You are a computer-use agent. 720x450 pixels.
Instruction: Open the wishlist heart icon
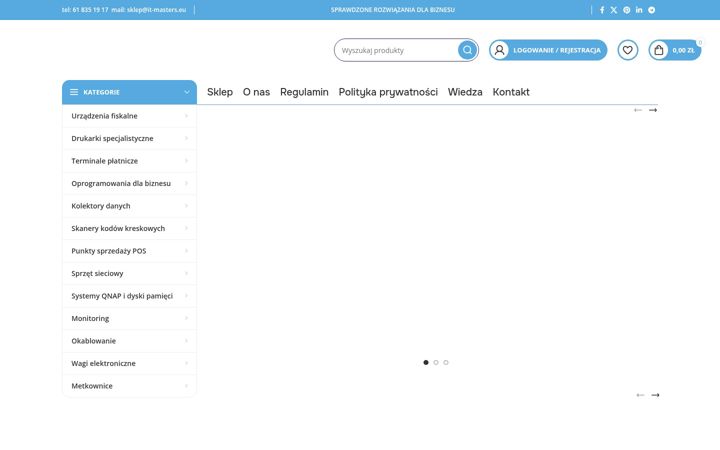(628, 50)
